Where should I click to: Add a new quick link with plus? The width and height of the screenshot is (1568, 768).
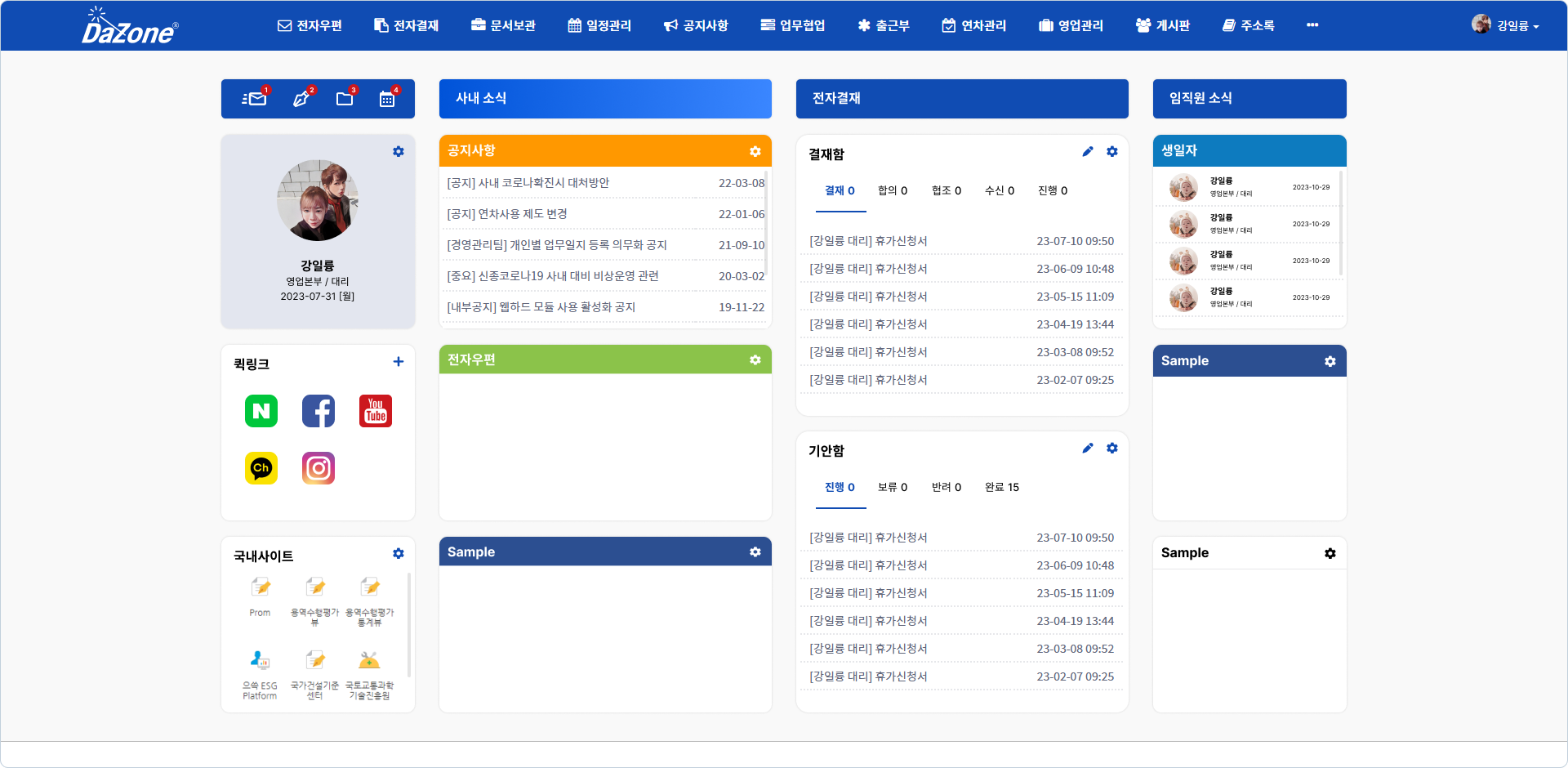click(399, 361)
